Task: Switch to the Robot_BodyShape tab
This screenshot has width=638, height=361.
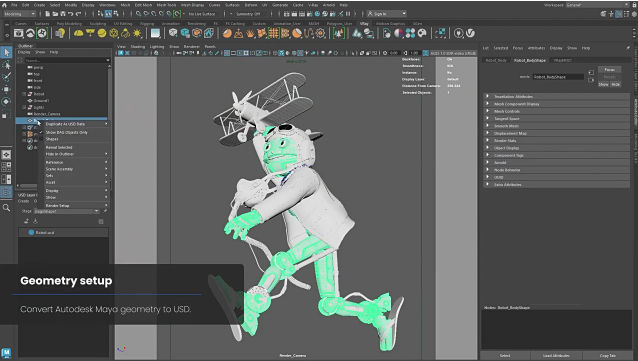Action: (530, 60)
